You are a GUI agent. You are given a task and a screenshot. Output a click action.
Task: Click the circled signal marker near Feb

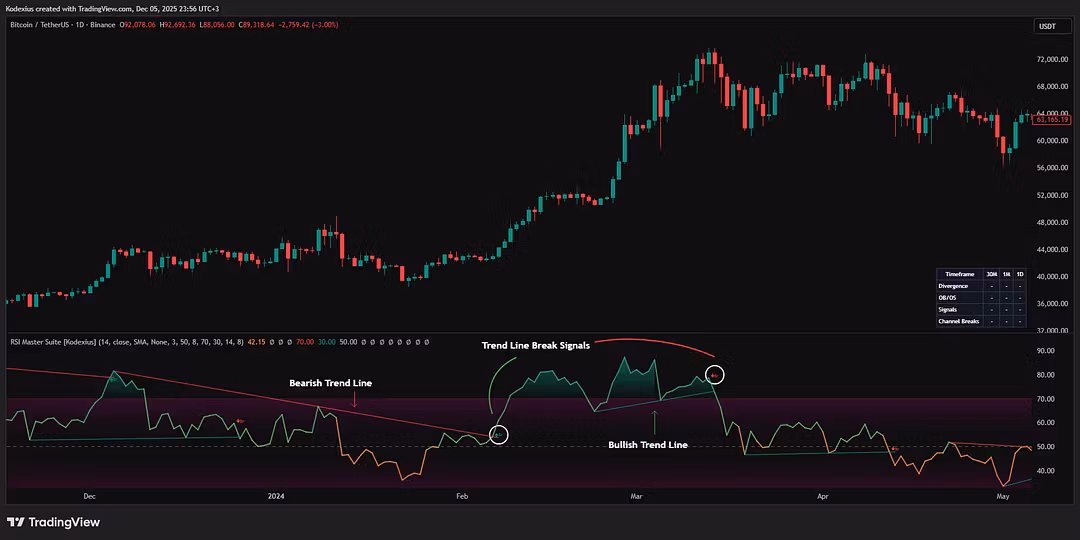(499, 435)
